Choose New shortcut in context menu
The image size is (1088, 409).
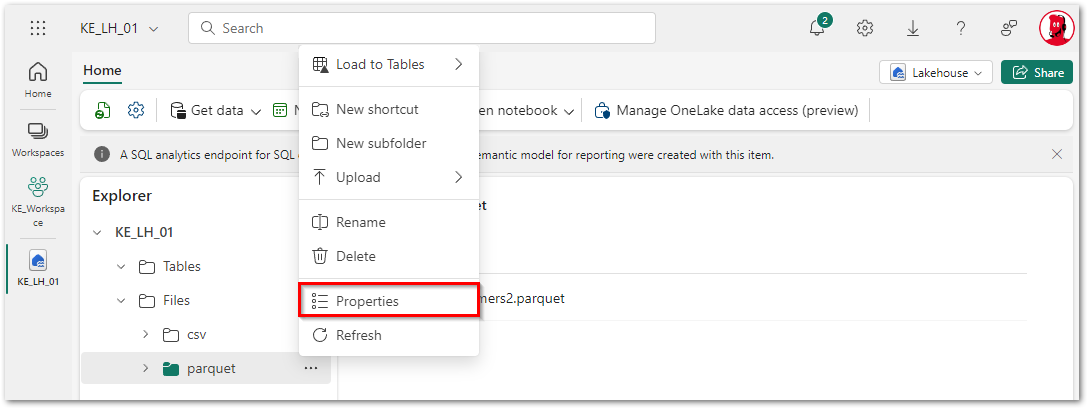tap(389, 110)
